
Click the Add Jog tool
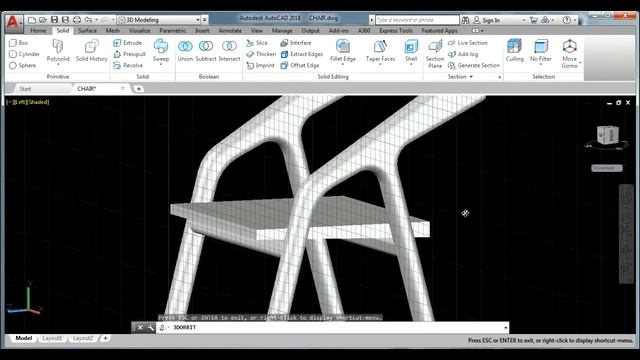click(x=463, y=54)
